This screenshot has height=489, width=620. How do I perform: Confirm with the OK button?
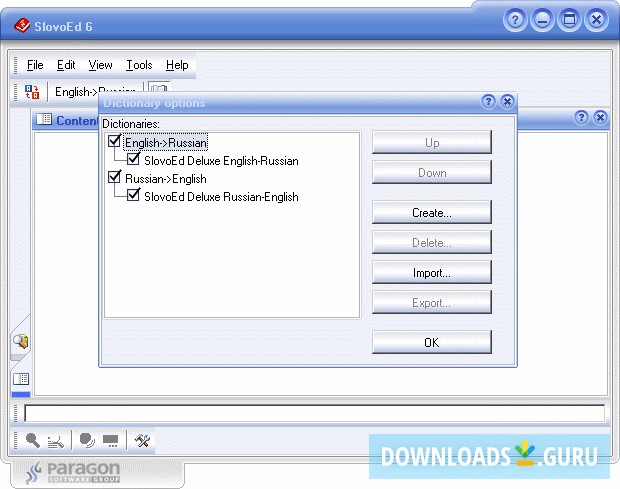coord(432,342)
